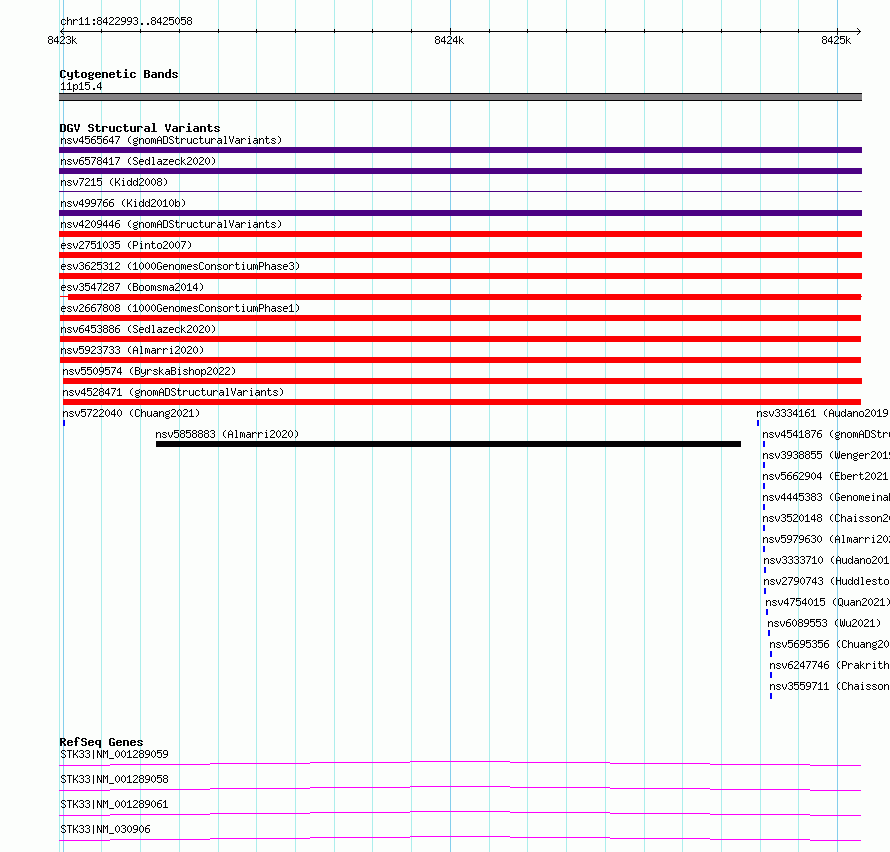Viewport: 890px width, 852px height.
Task: Select nsv4541876 gnomAD variant label
Action: tap(826, 434)
